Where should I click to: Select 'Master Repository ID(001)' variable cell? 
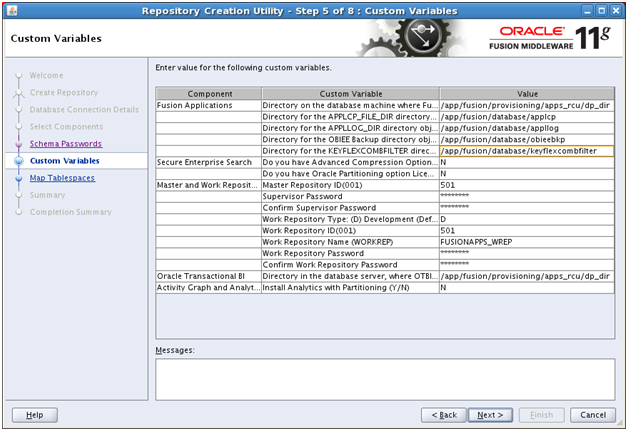(x=350, y=185)
